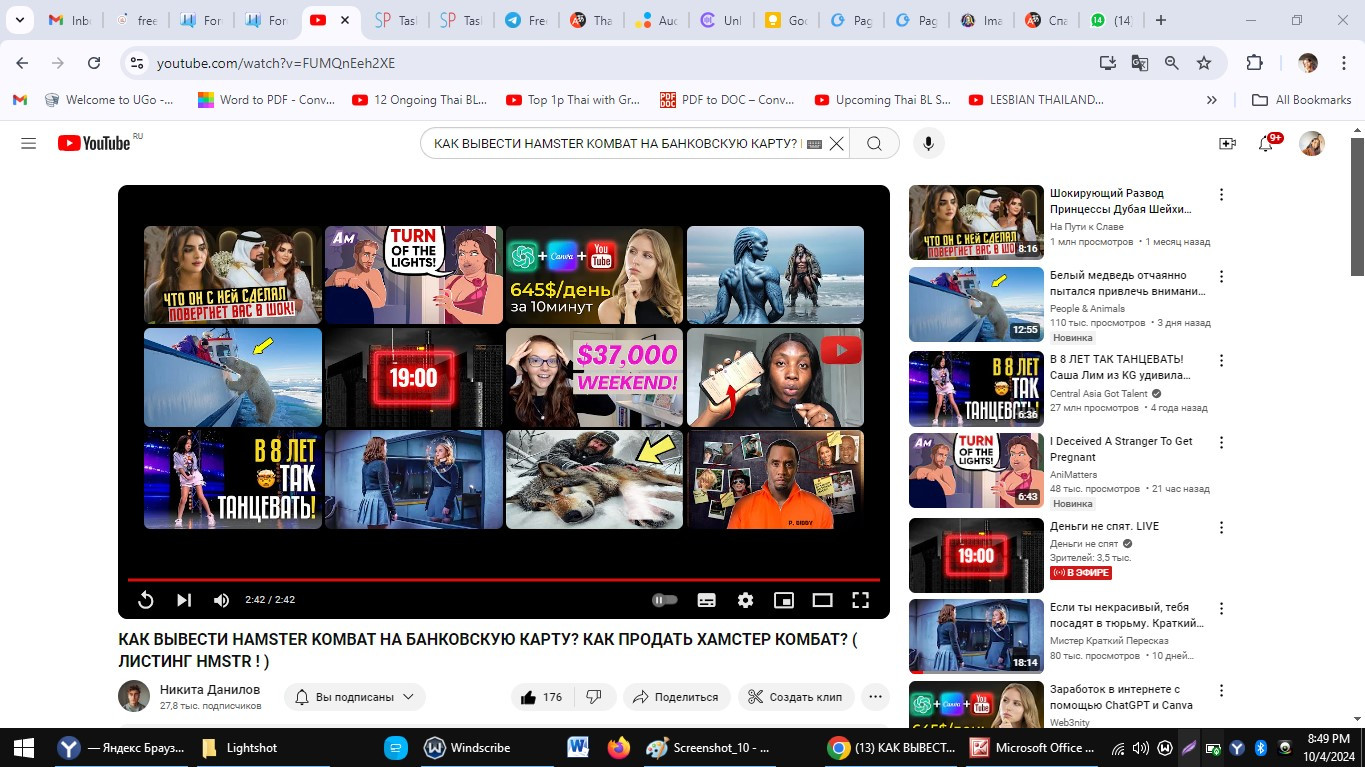Bookmark this page with the star

(1204, 63)
